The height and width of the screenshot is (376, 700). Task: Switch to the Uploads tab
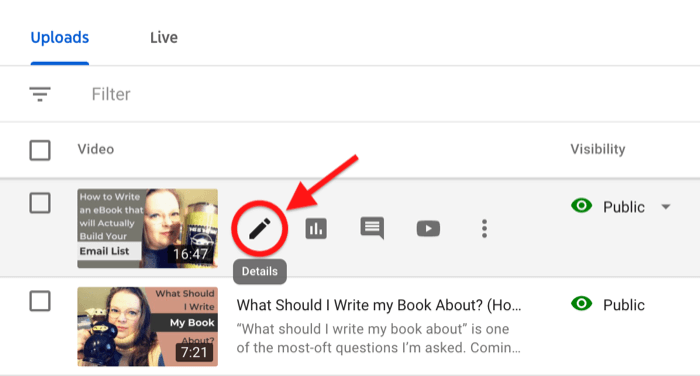click(x=60, y=38)
